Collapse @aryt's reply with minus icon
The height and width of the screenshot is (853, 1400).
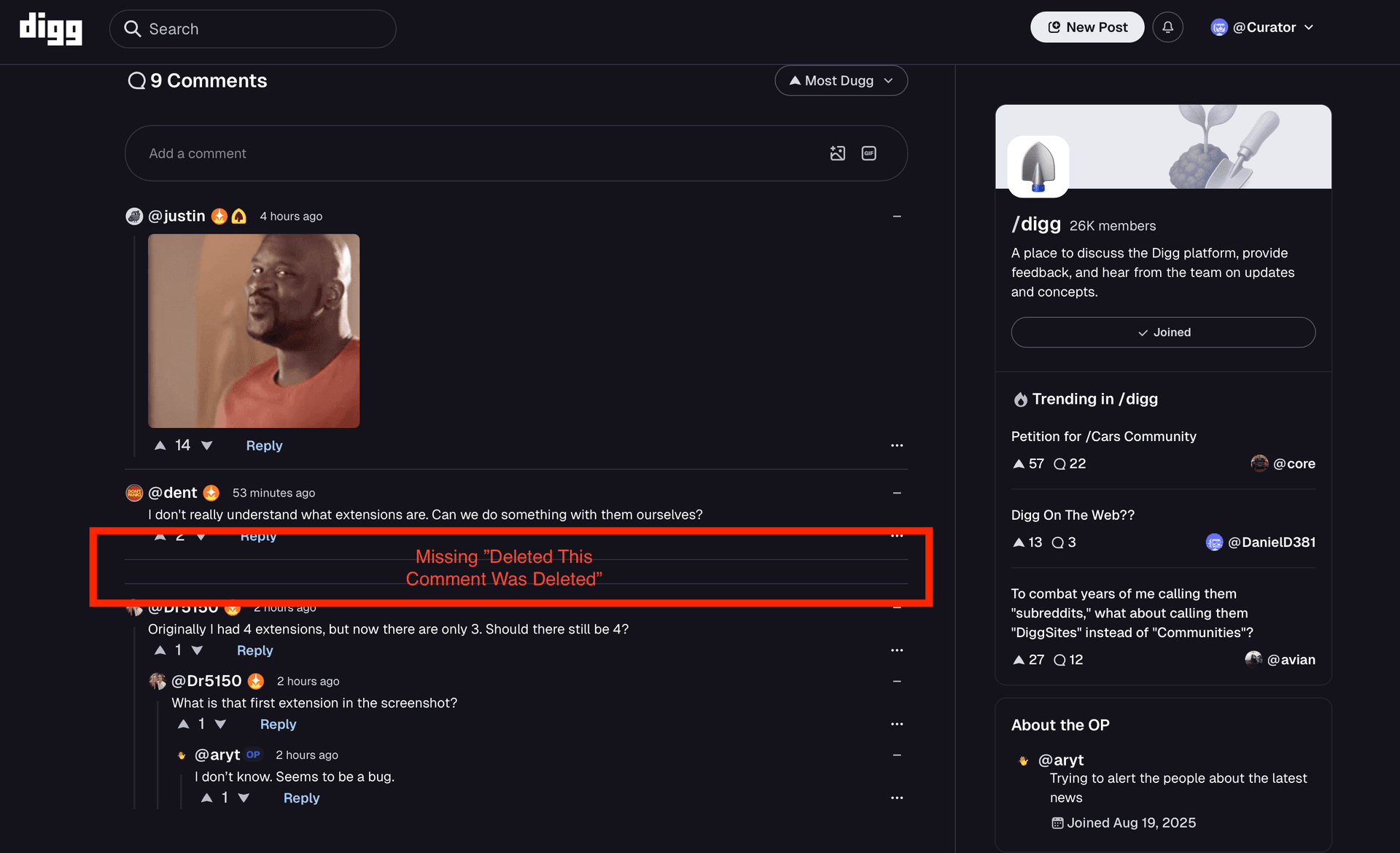[x=897, y=755]
